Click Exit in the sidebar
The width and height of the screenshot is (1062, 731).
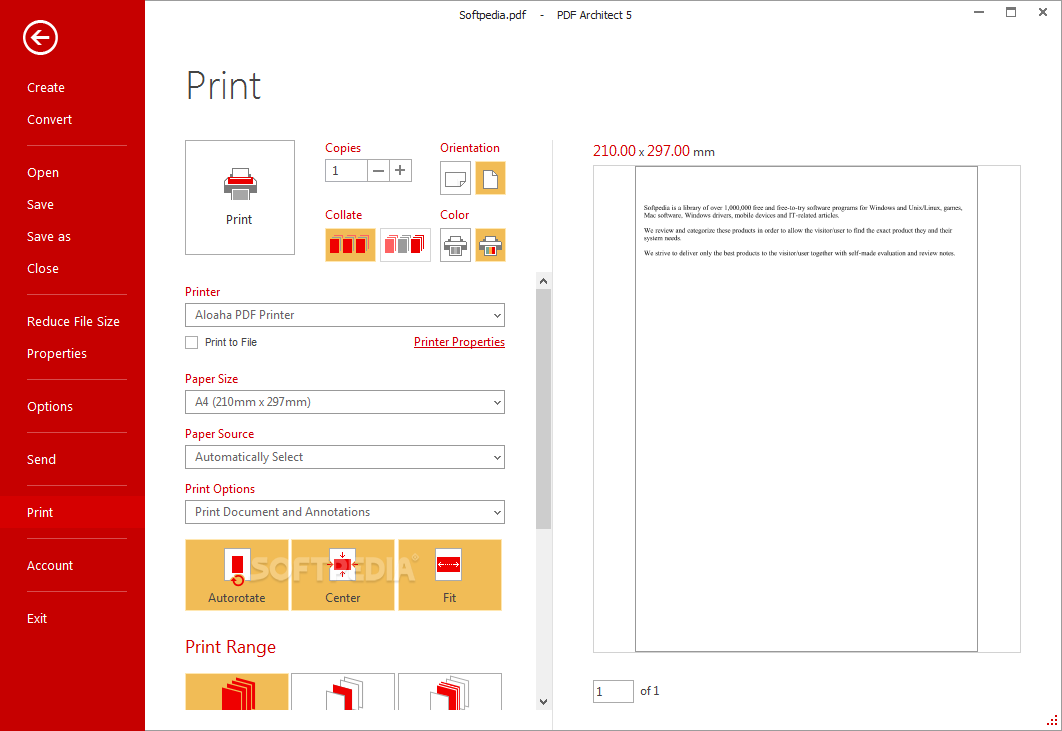click(37, 619)
